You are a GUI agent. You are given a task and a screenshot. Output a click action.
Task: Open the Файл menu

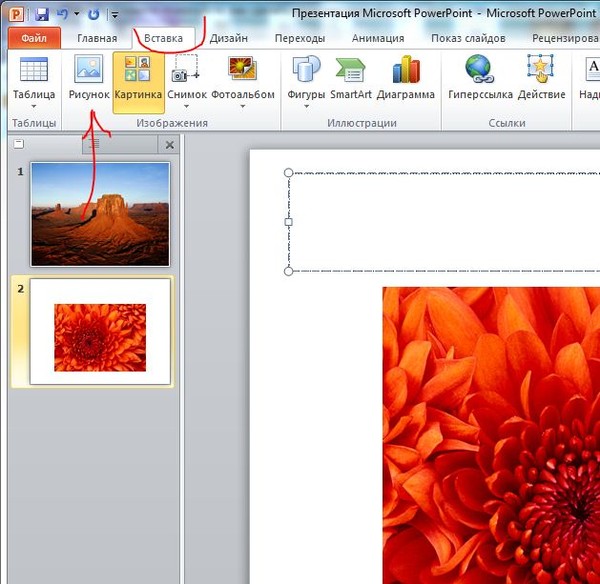[x=34, y=38]
